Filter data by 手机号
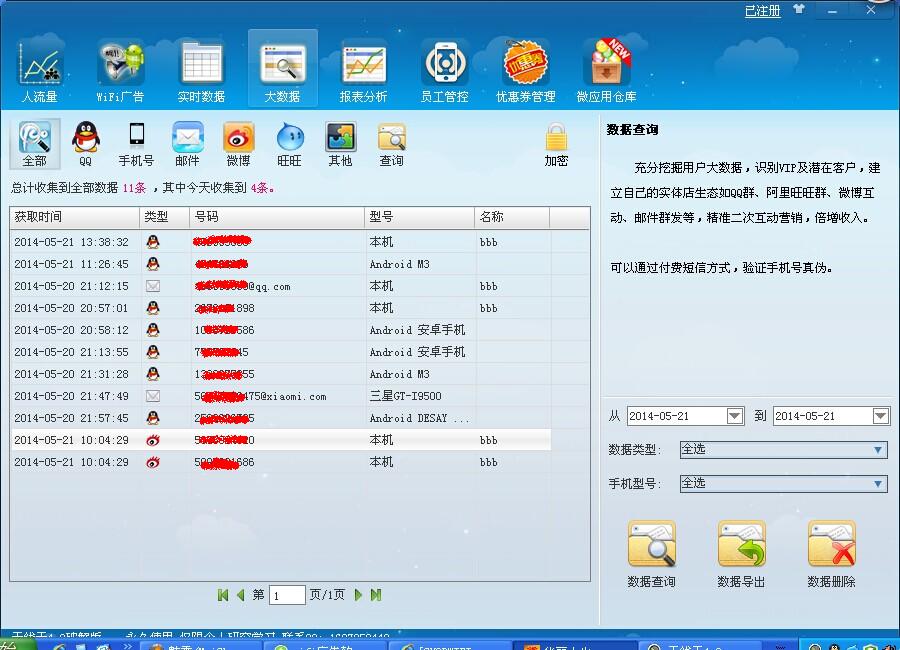Viewport: 900px width, 650px height. point(136,144)
